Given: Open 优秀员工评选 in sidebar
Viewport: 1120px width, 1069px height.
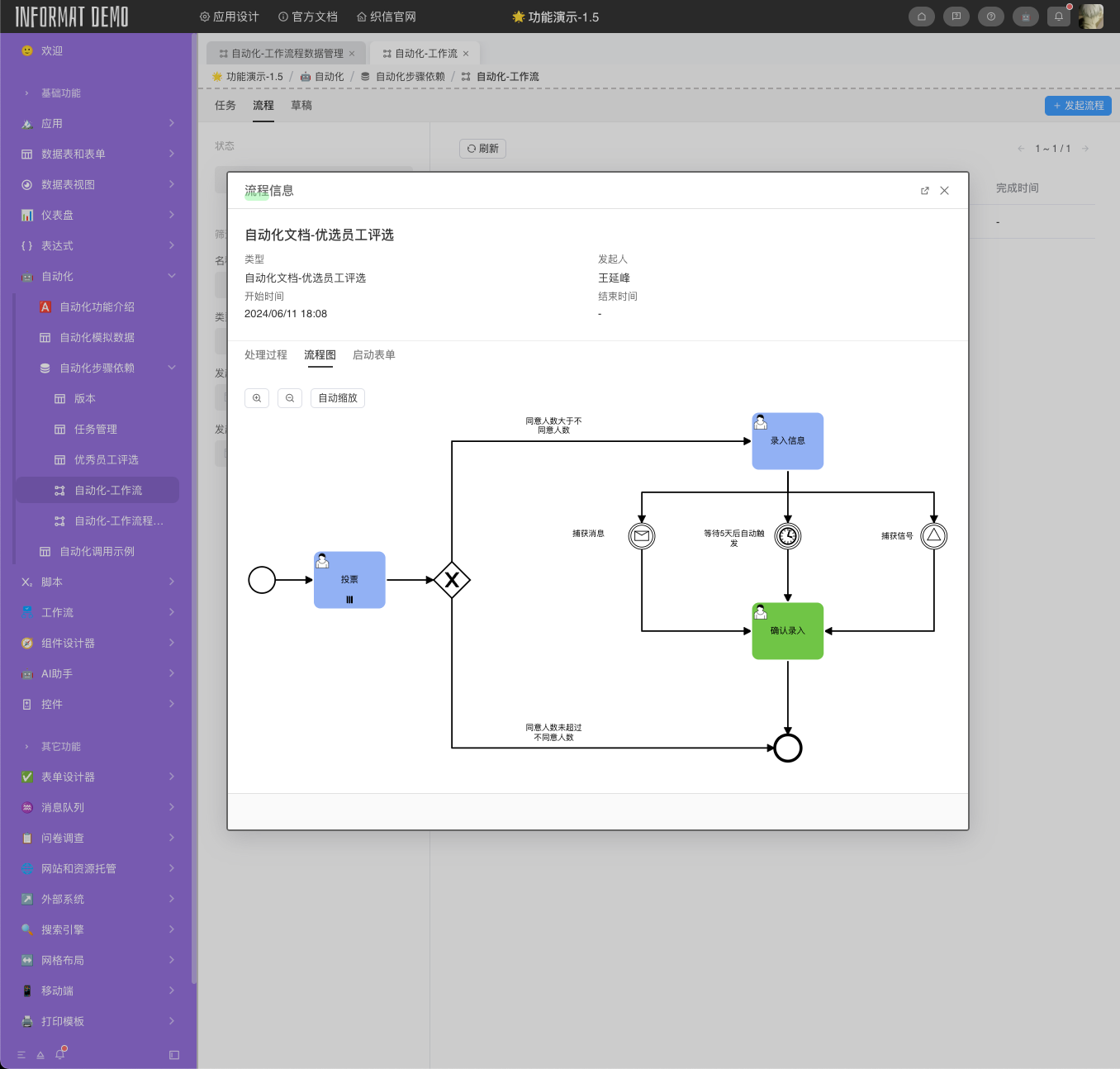Looking at the screenshot, I should tap(106, 459).
